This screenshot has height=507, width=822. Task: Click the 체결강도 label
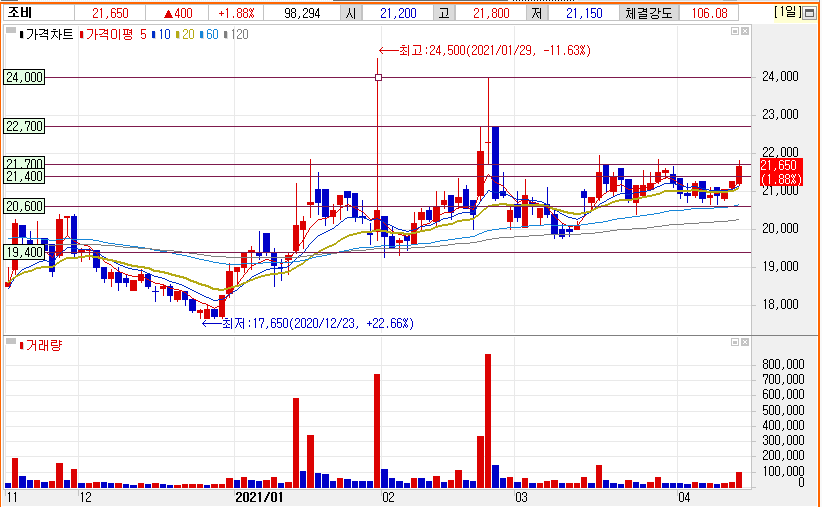(648, 13)
